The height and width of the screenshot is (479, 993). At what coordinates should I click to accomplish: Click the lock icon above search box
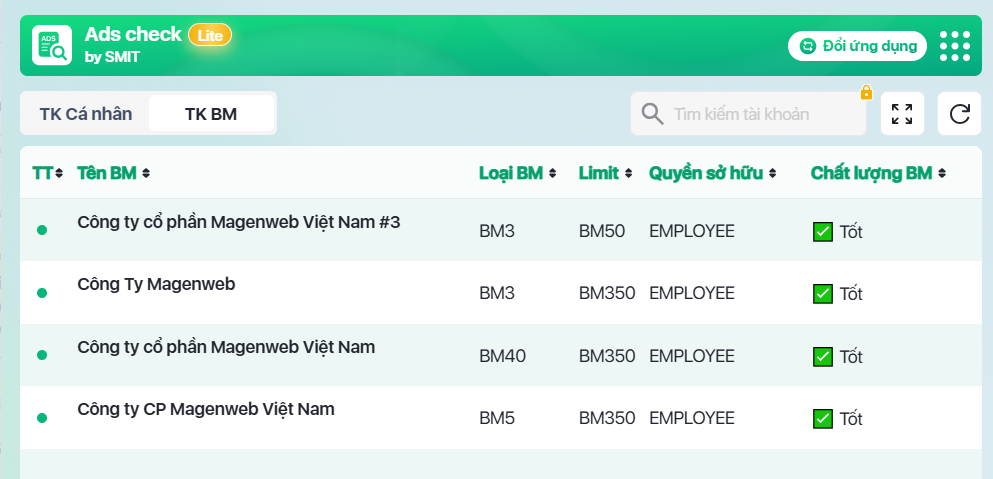[866, 93]
